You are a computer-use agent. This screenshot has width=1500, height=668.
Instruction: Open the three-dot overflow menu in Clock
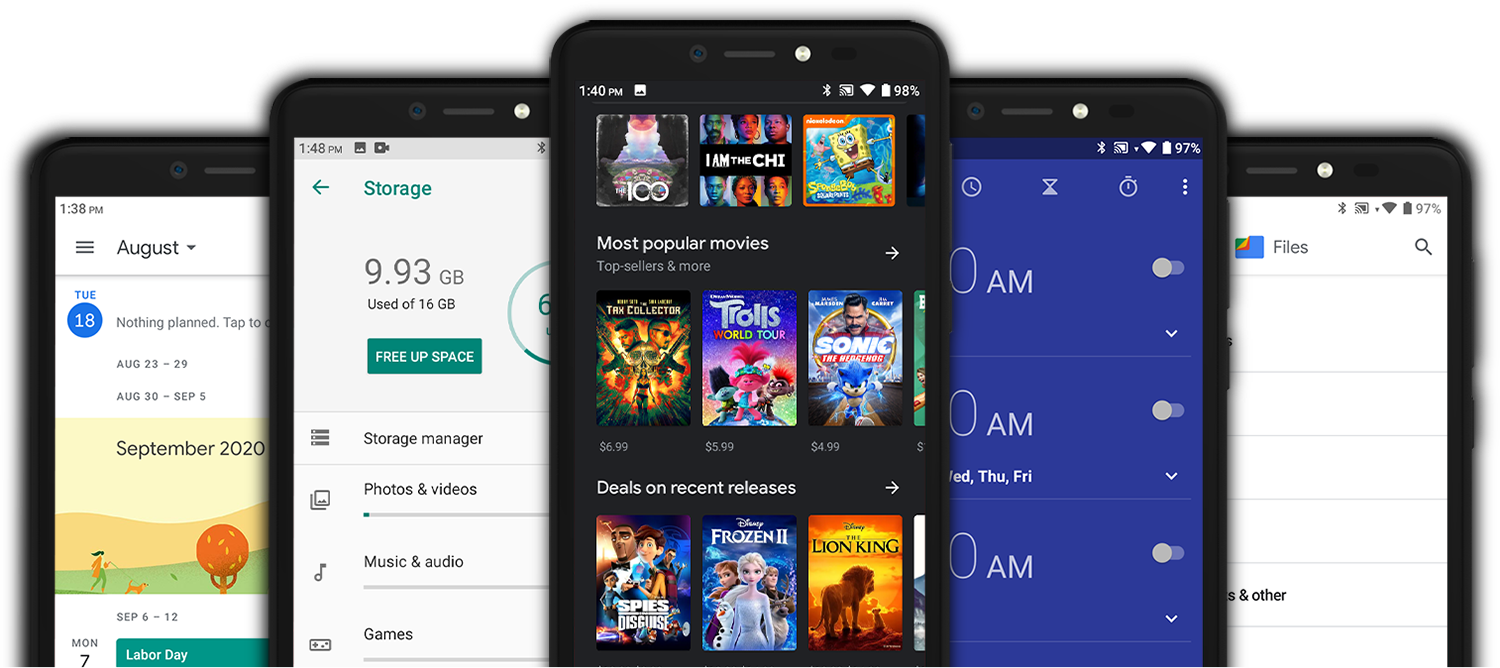point(1185,187)
